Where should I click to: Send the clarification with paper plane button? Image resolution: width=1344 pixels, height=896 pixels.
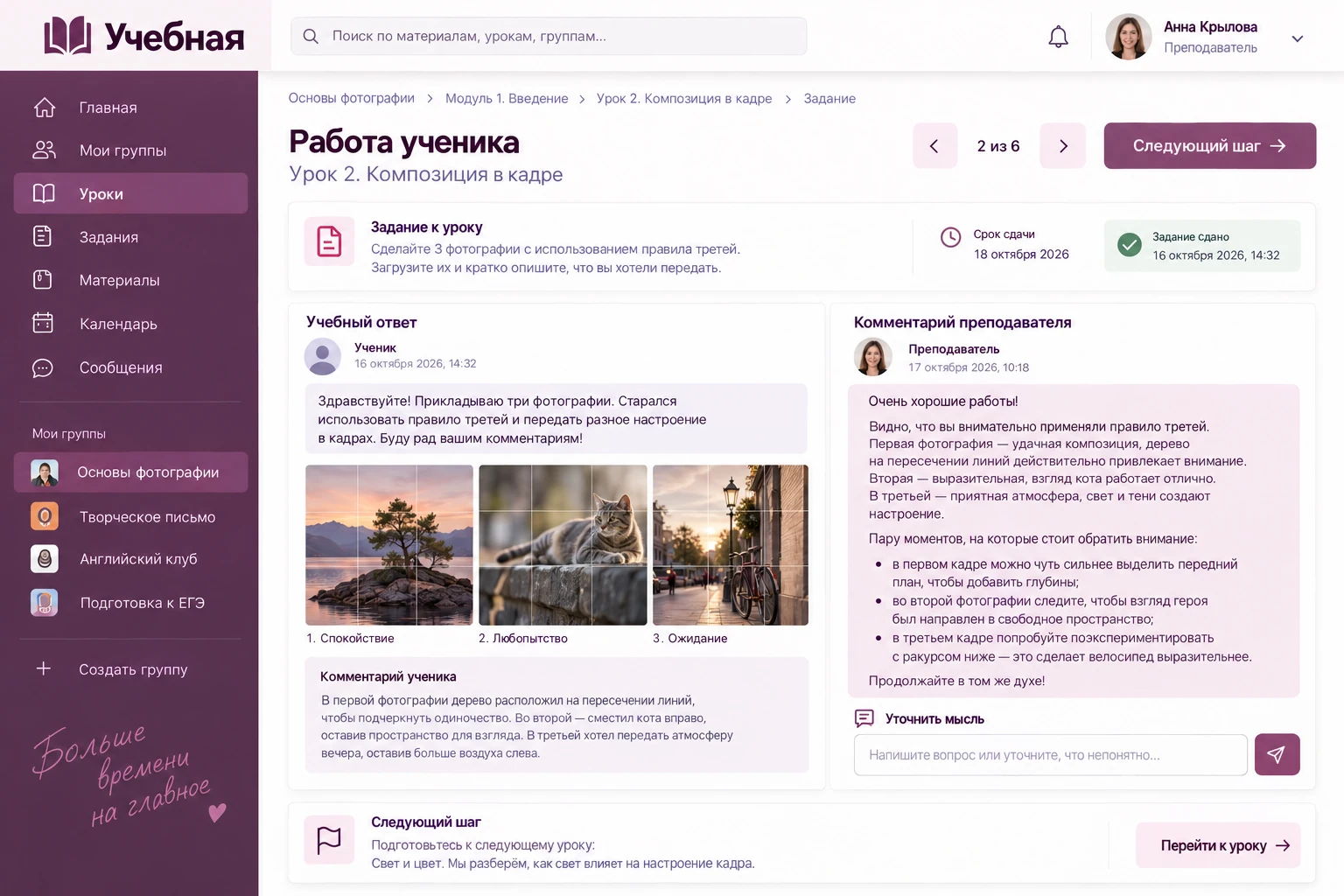1277,754
